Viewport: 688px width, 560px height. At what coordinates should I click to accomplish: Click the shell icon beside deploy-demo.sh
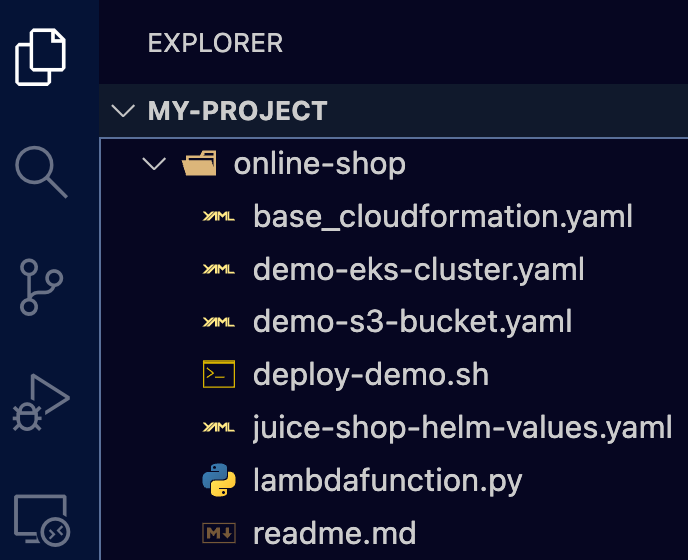click(x=219, y=374)
